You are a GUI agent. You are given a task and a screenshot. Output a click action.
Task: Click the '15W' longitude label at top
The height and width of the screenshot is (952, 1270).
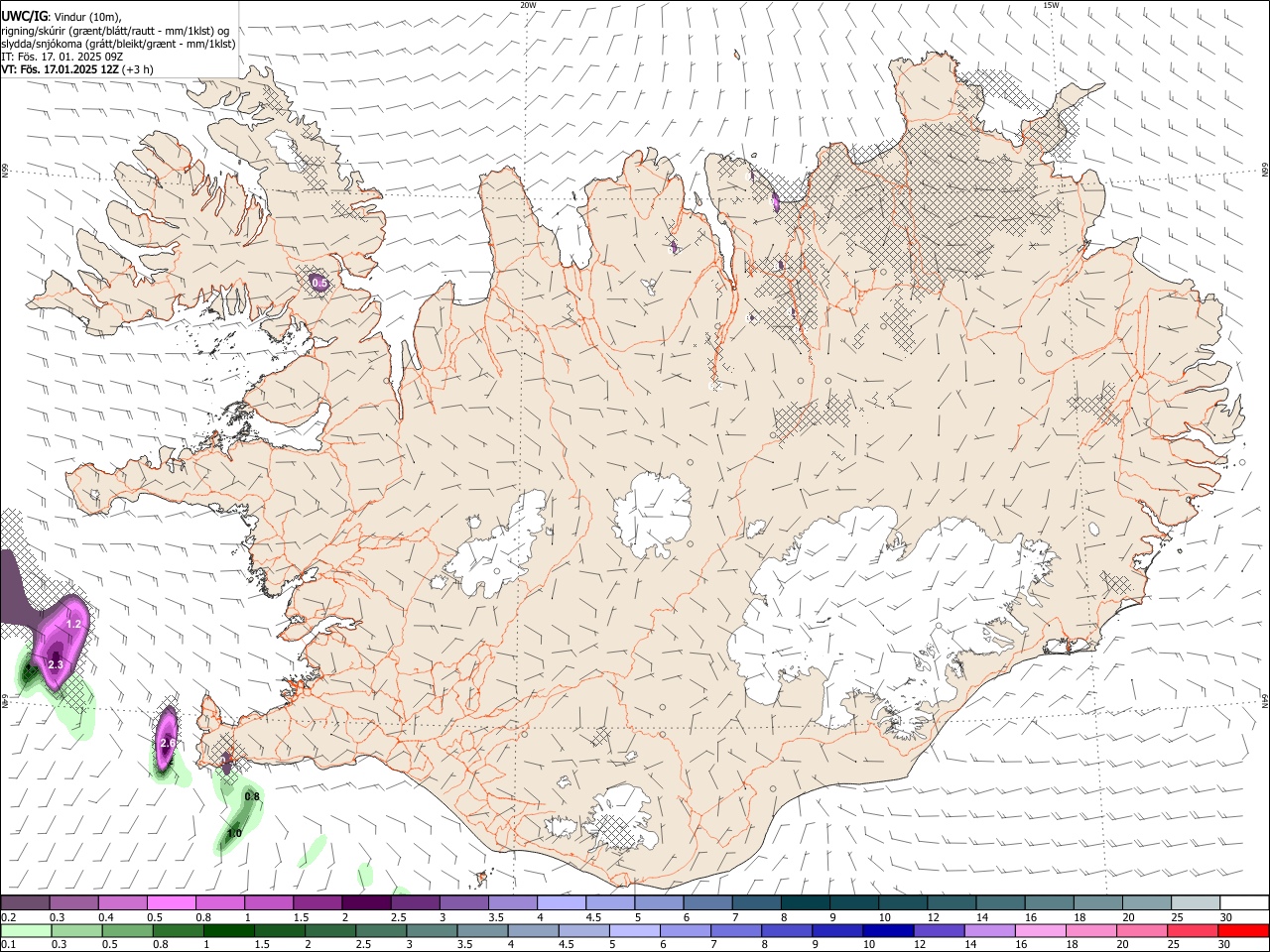(x=1051, y=5)
